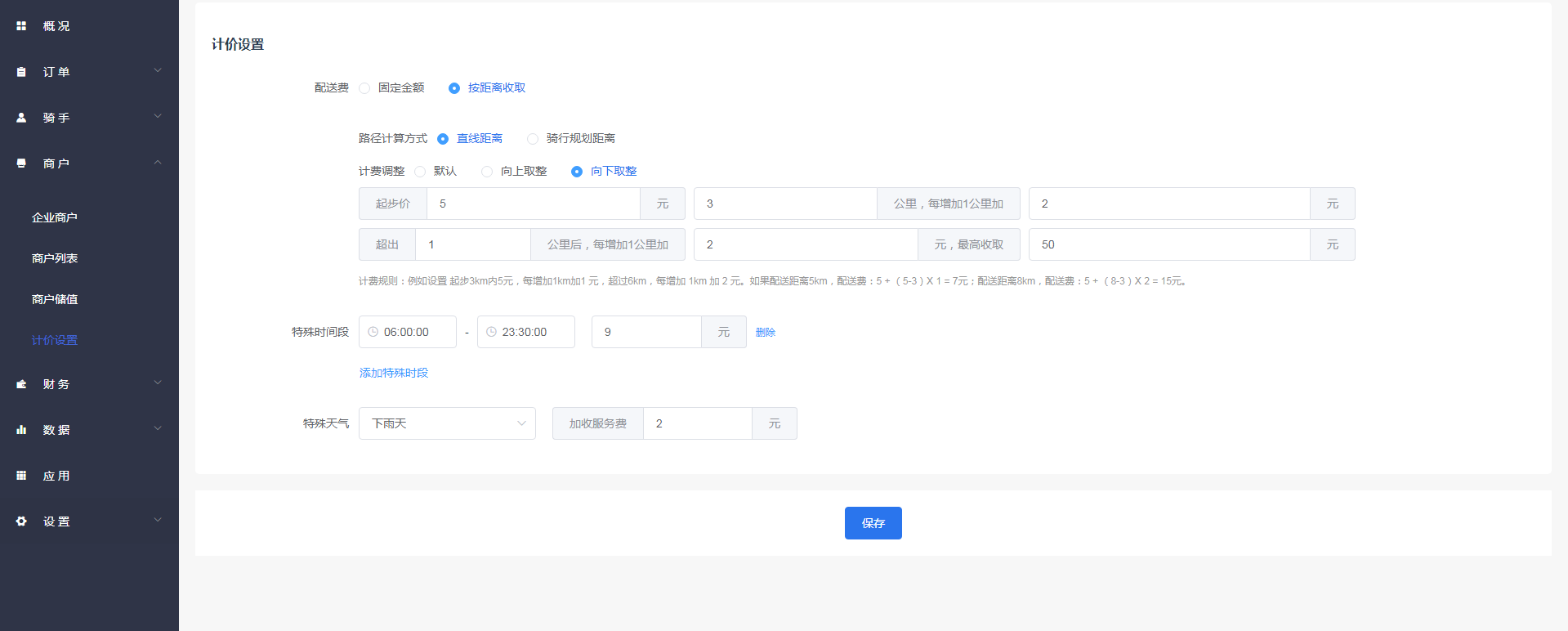Click the 06:00:00 start time field

(408, 332)
